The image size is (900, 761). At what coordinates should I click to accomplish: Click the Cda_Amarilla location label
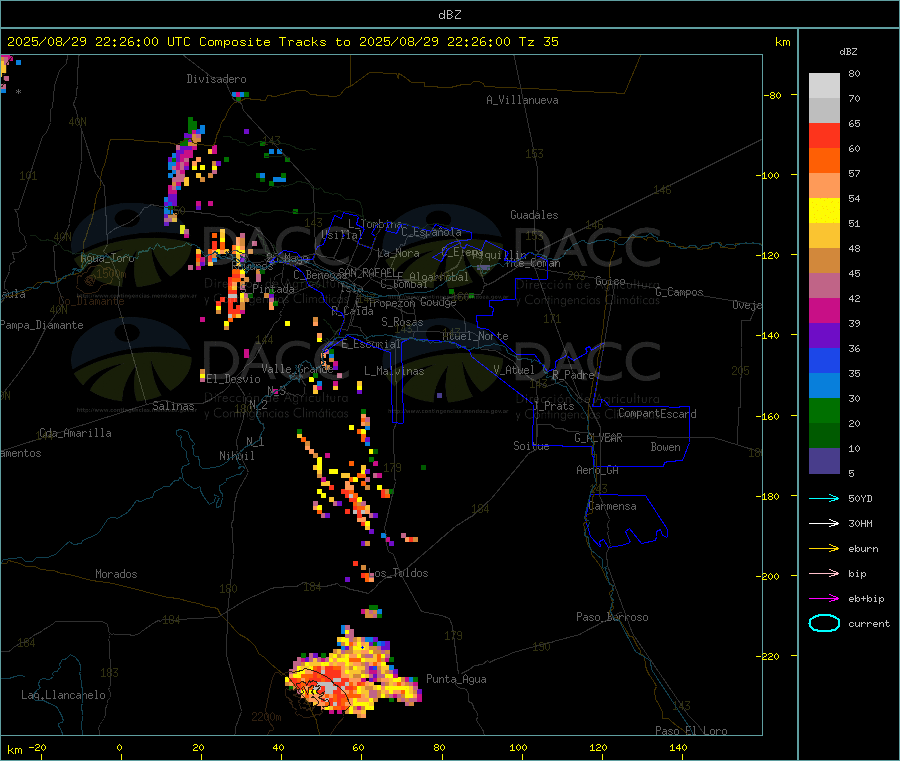tap(75, 433)
